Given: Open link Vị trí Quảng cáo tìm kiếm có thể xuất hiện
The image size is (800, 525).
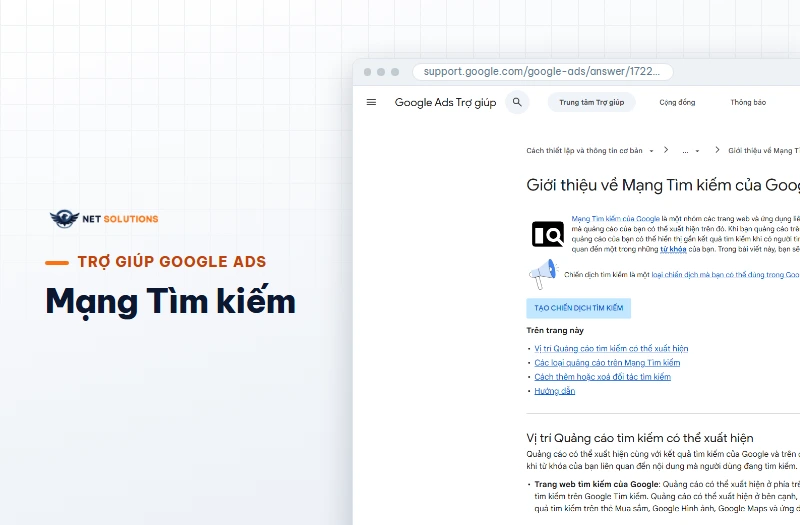Looking at the screenshot, I should pyautogui.click(x=611, y=348).
